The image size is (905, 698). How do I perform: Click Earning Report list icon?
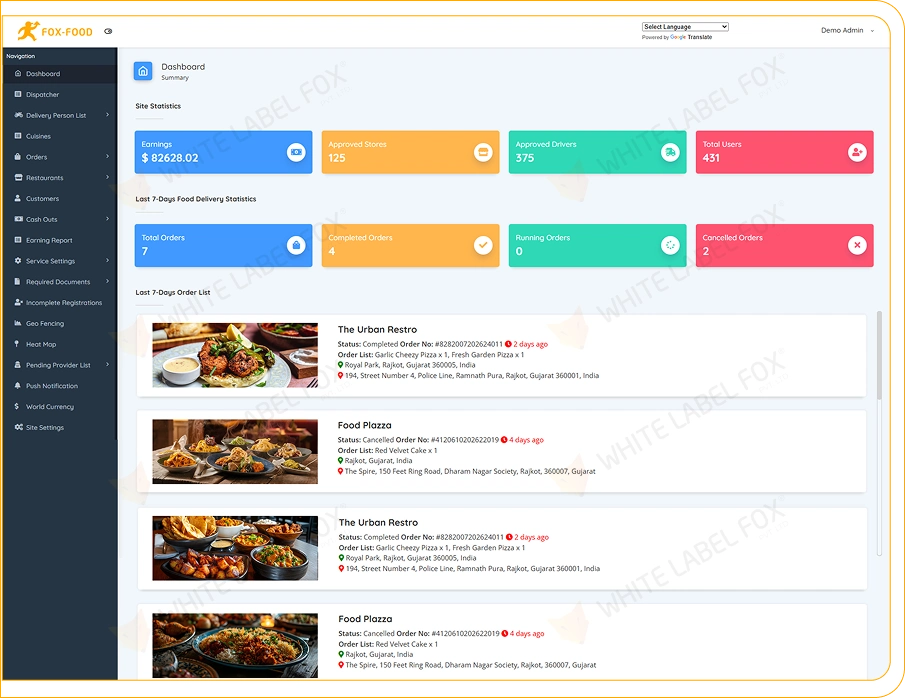pyautogui.click(x=18, y=240)
